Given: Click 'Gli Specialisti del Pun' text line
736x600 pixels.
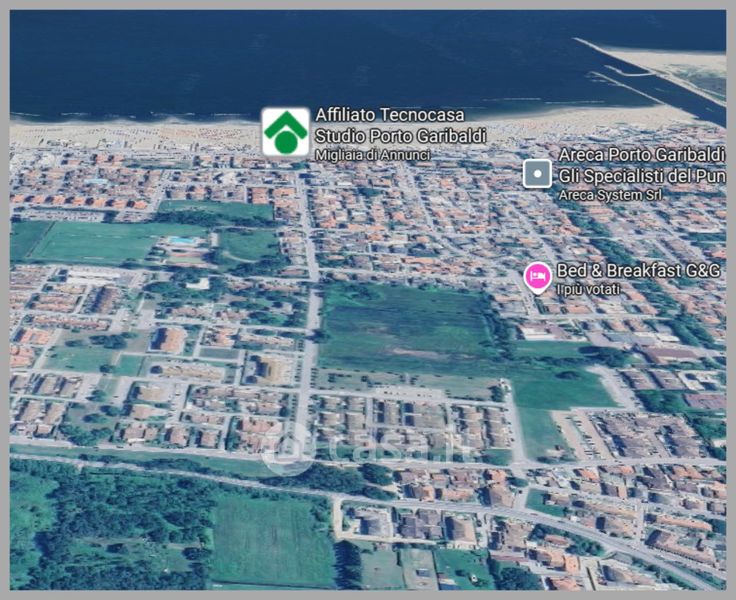Looking at the screenshot, I should coord(640,175).
